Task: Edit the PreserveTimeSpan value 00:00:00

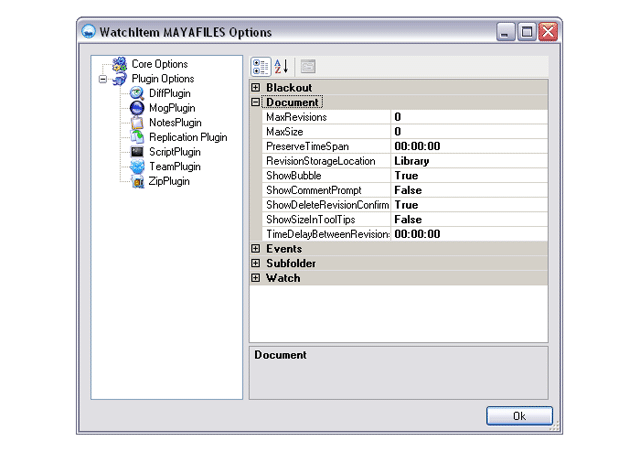Action: (x=469, y=147)
